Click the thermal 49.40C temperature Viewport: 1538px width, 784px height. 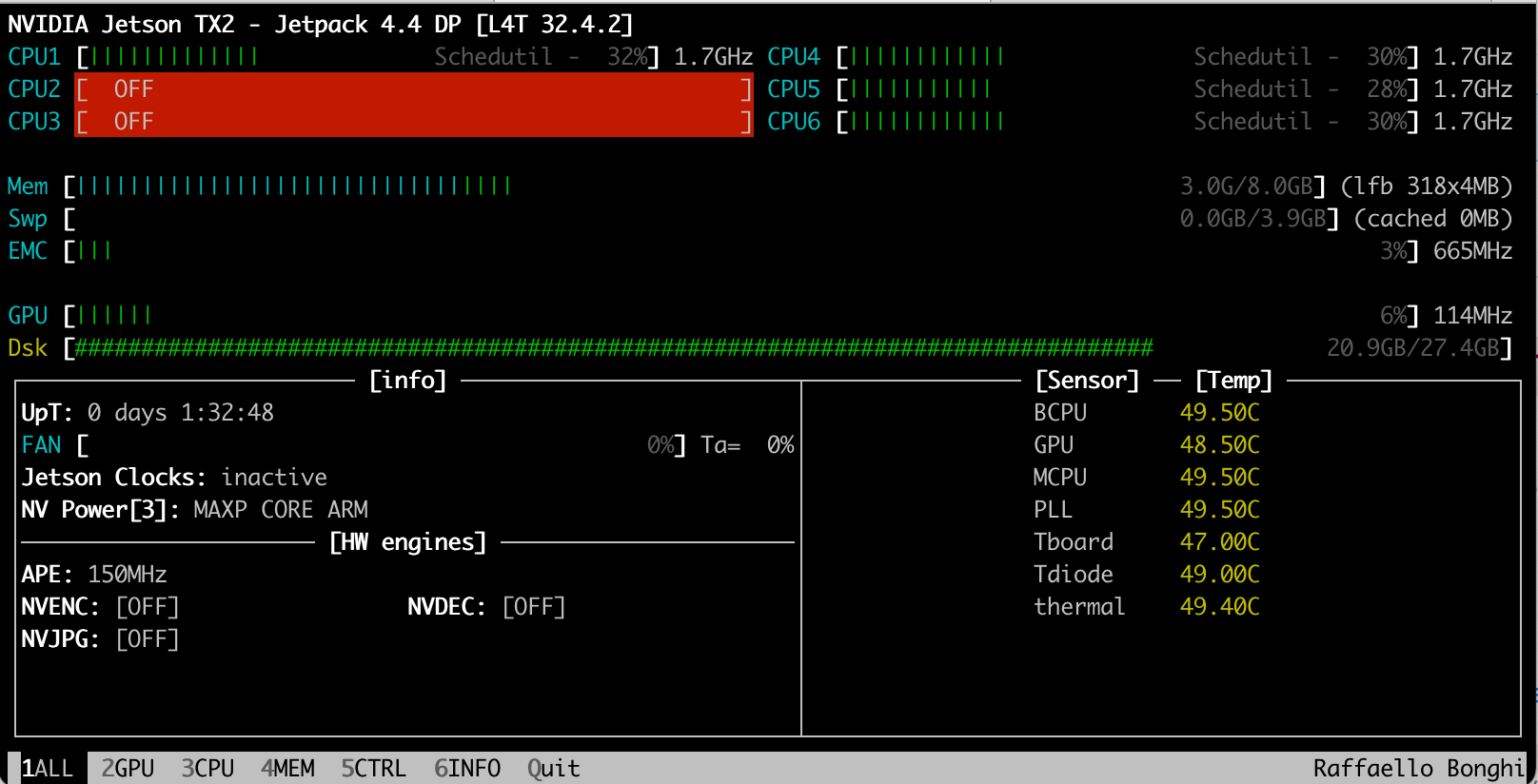(x=1220, y=606)
